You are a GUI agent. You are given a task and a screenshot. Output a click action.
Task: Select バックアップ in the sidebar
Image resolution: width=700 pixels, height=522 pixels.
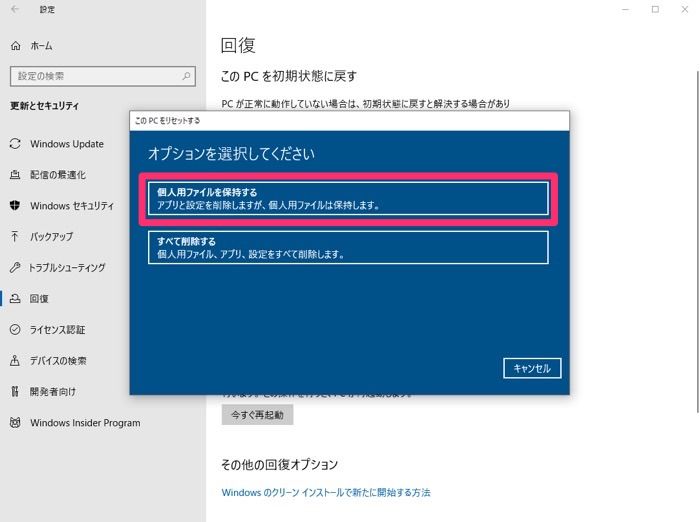pyautogui.click(x=51, y=236)
